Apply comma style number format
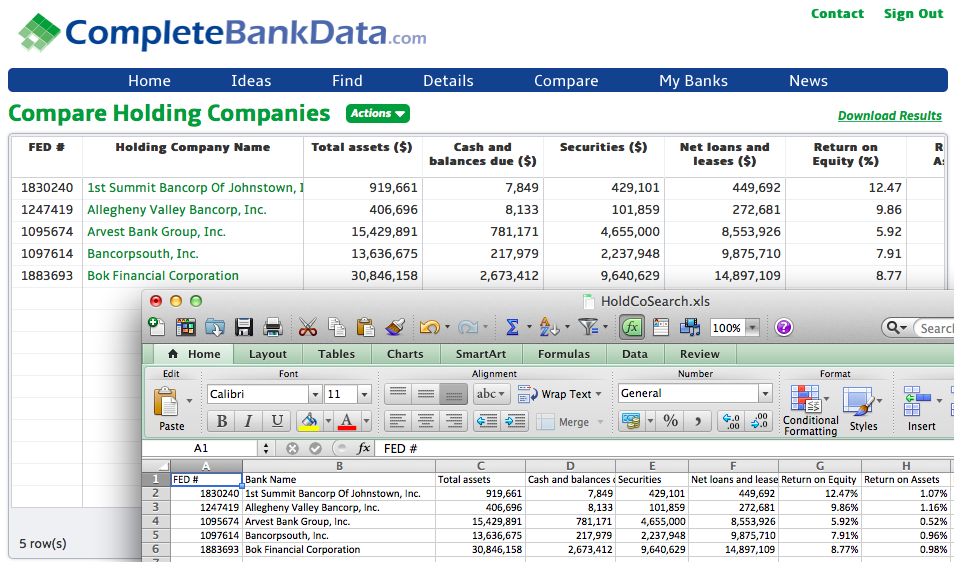 tap(697, 421)
